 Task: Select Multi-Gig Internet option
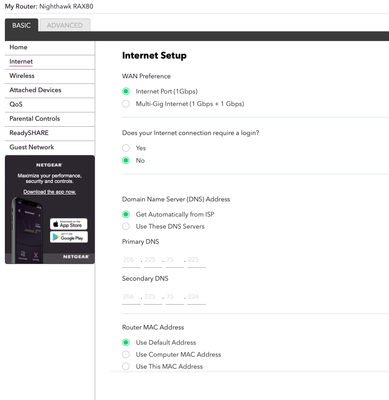coord(126,104)
